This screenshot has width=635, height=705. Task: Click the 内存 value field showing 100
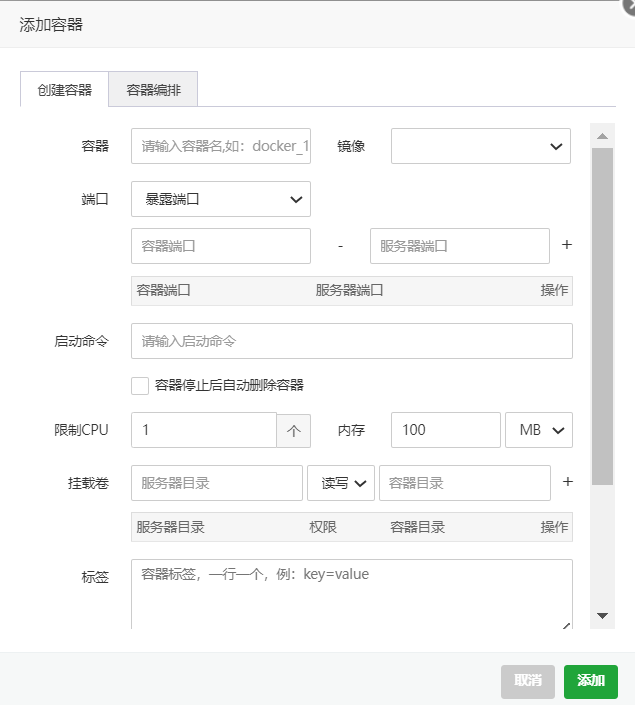click(x=446, y=430)
